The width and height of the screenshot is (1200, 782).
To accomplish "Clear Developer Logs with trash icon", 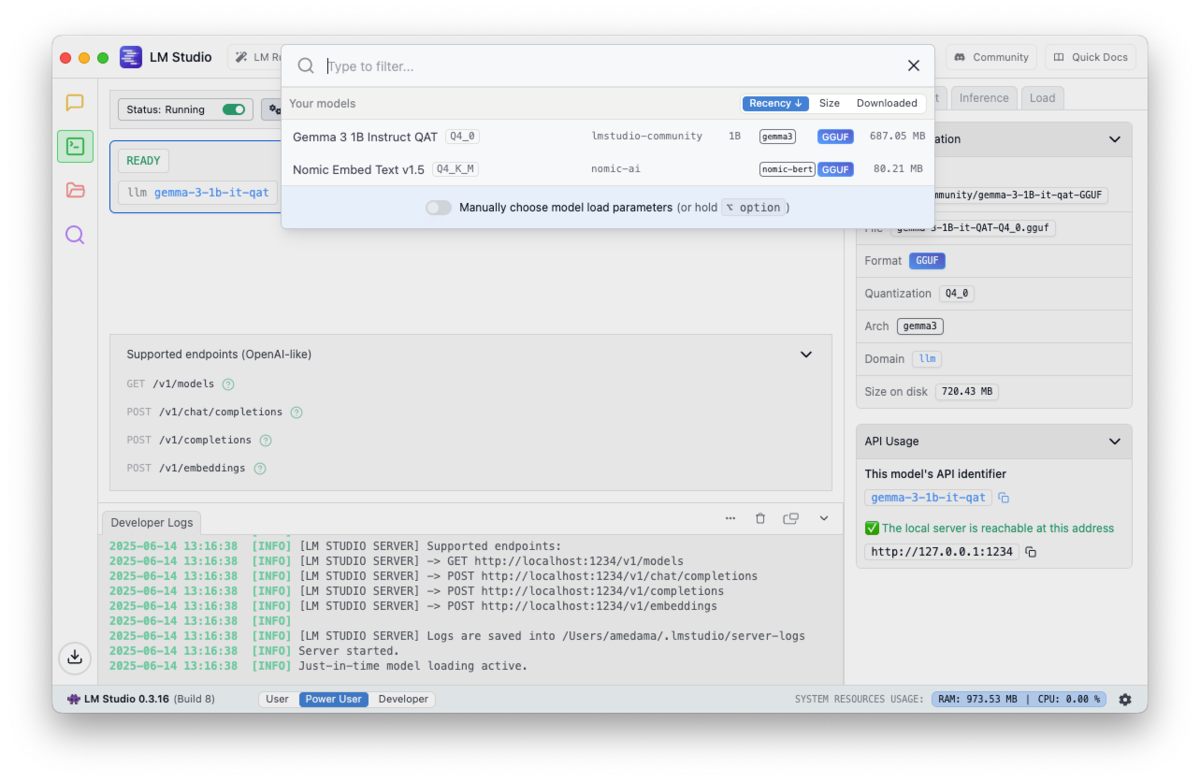I will coord(760,518).
